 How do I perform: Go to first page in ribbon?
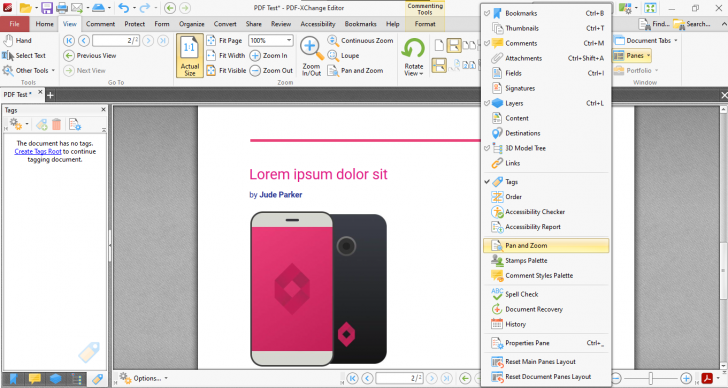[69, 41]
